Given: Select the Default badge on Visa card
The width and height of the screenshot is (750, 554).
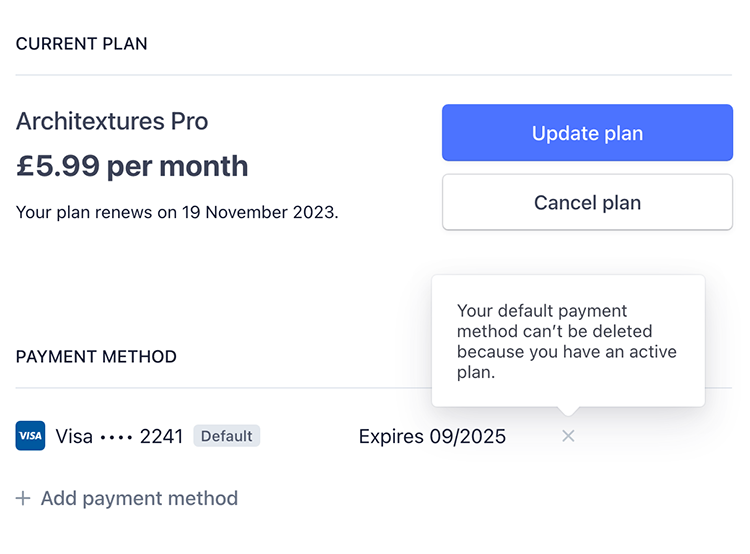Looking at the screenshot, I should 226,436.
